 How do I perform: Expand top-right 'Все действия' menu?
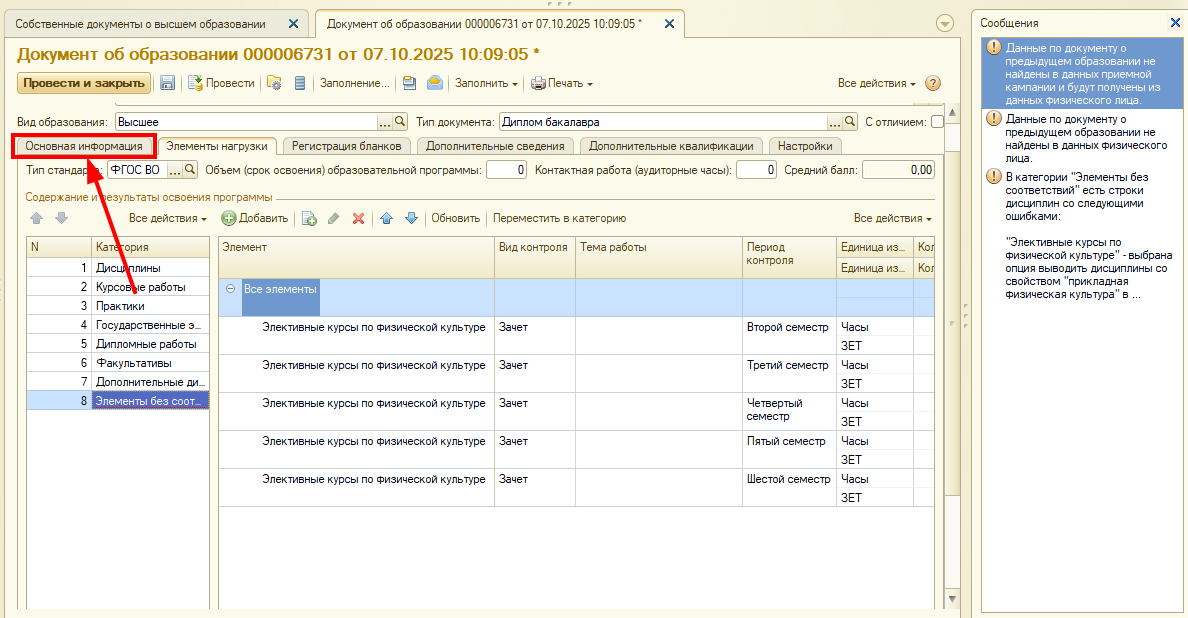876,84
